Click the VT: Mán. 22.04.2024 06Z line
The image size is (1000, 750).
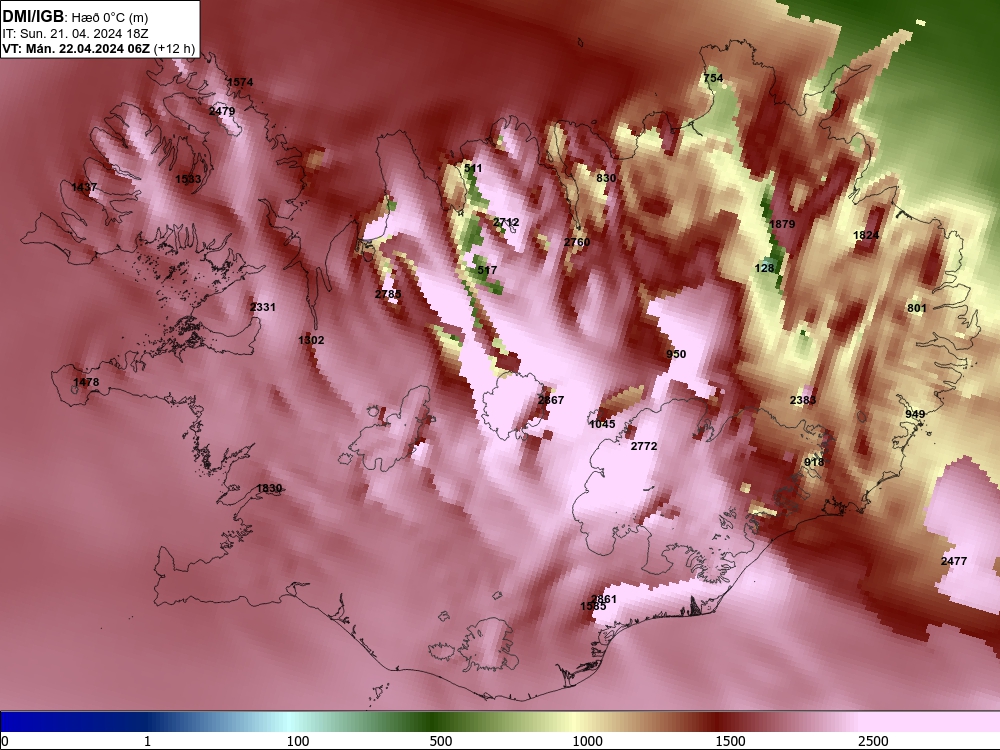click(x=98, y=48)
